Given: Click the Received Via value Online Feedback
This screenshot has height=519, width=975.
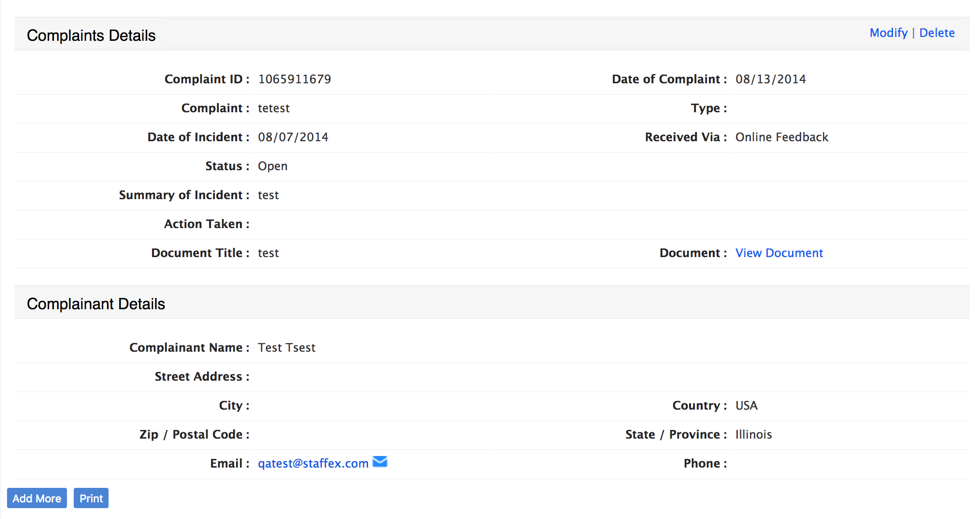Looking at the screenshot, I should pyautogui.click(x=782, y=137).
